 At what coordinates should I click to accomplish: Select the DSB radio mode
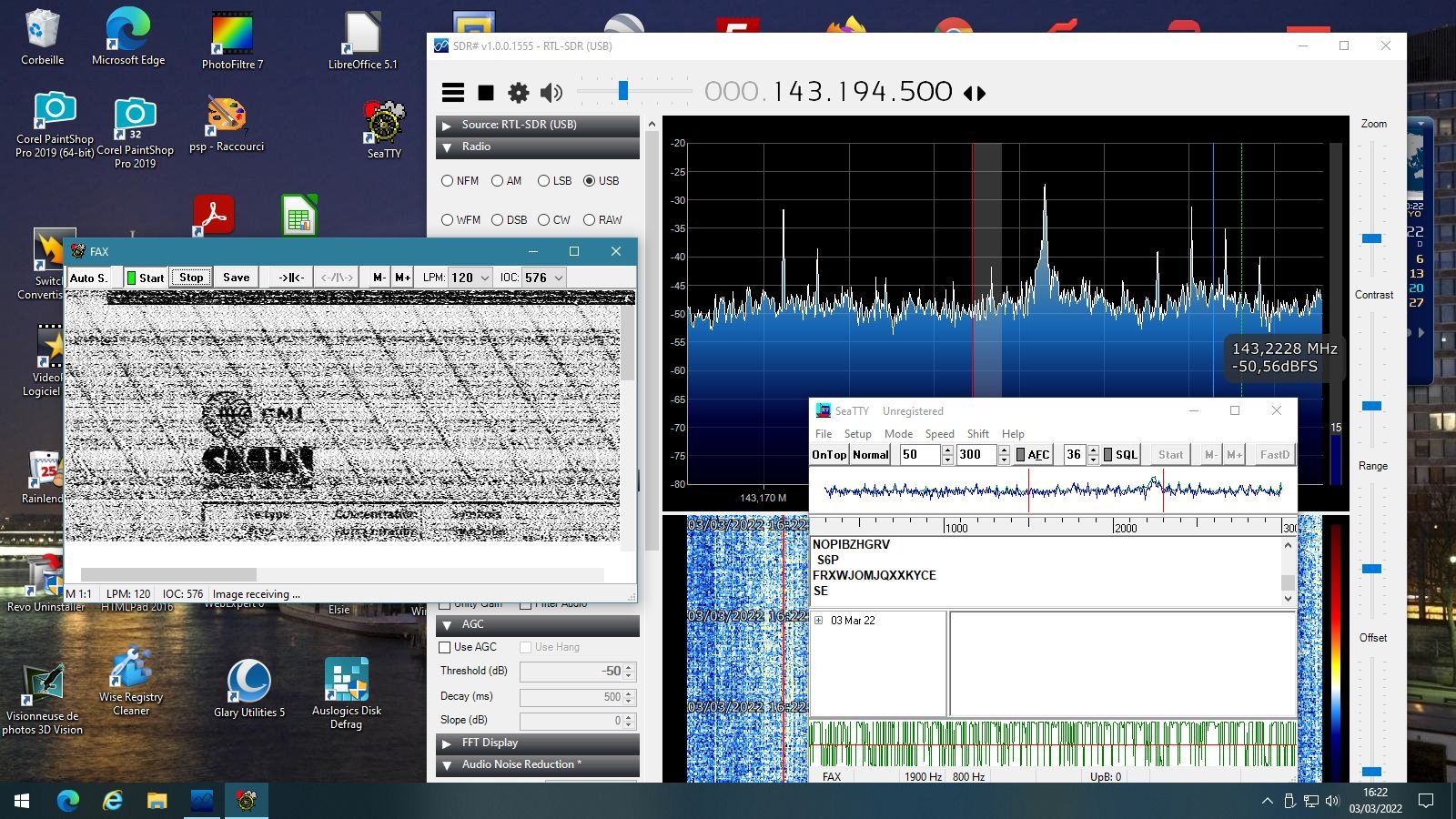pyautogui.click(x=509, y=220)
